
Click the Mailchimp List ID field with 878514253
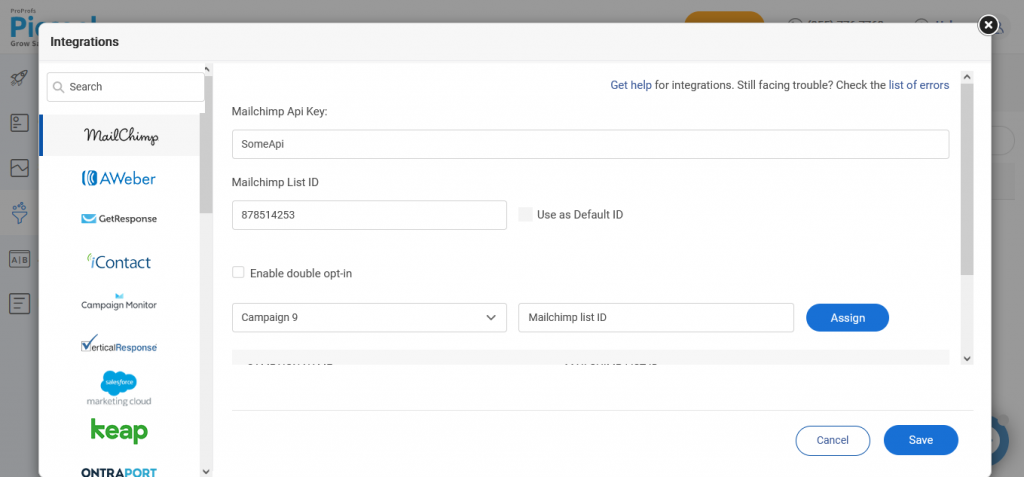369,215
